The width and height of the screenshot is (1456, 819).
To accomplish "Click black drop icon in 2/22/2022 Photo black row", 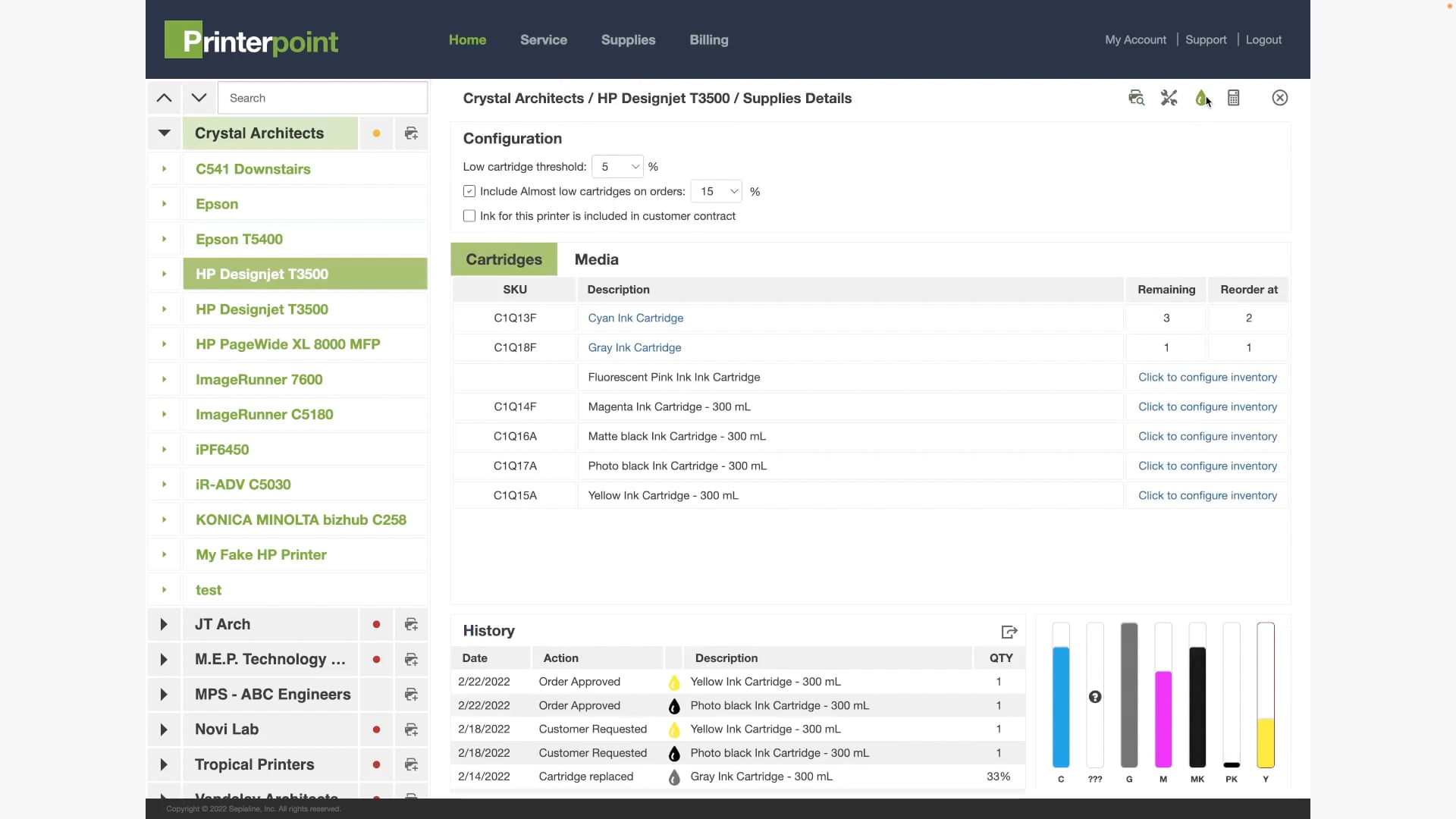I will 674,706.
